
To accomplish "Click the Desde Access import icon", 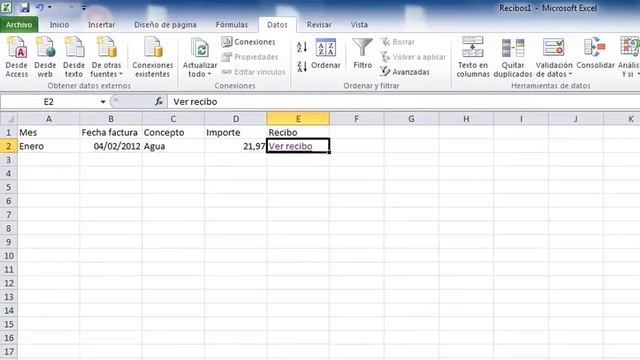I will click(x=16, y=57).
